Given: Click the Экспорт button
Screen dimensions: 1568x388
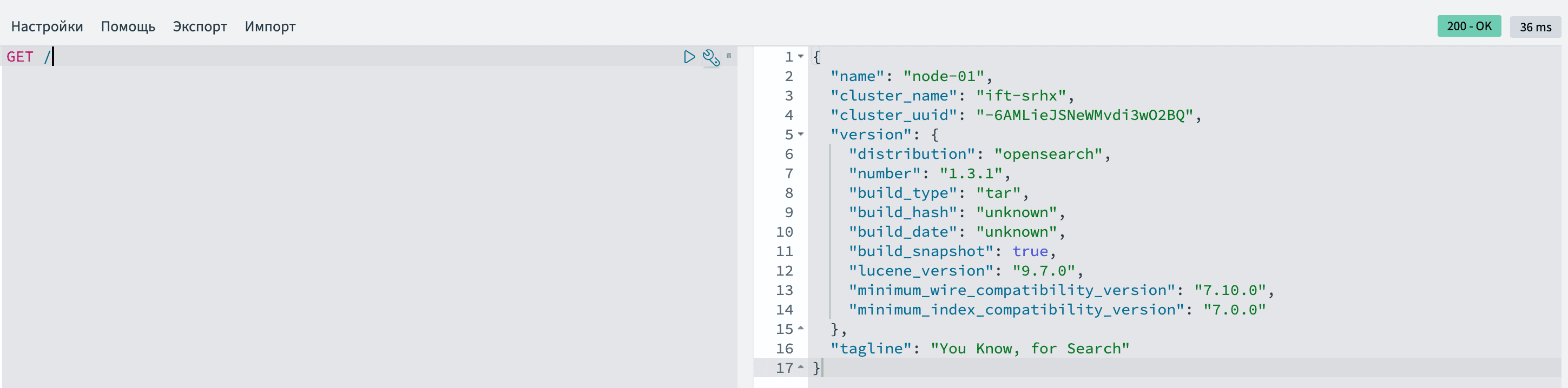Looking at the screenshot, I should pos(200,27).
